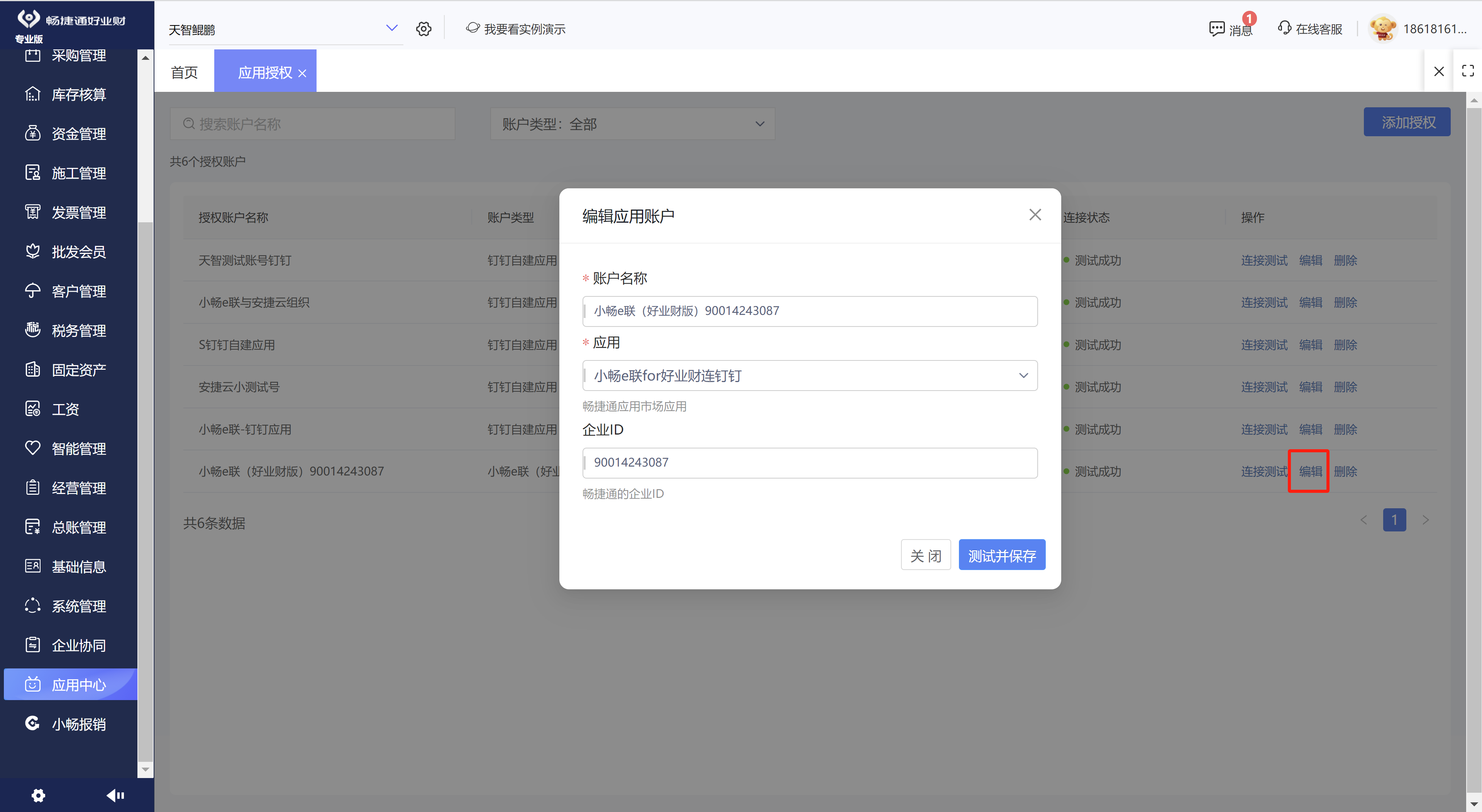
Task: Click 编辑 for 小畅e联与安捷云组织
Action: (x=1311, y=303)
